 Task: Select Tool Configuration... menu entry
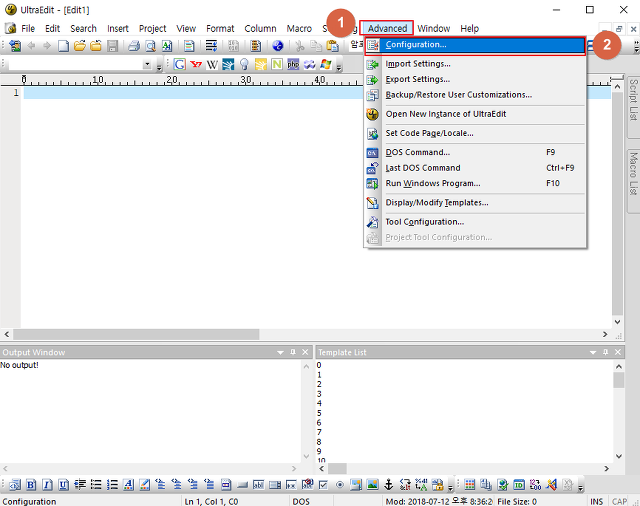(475, 222)
